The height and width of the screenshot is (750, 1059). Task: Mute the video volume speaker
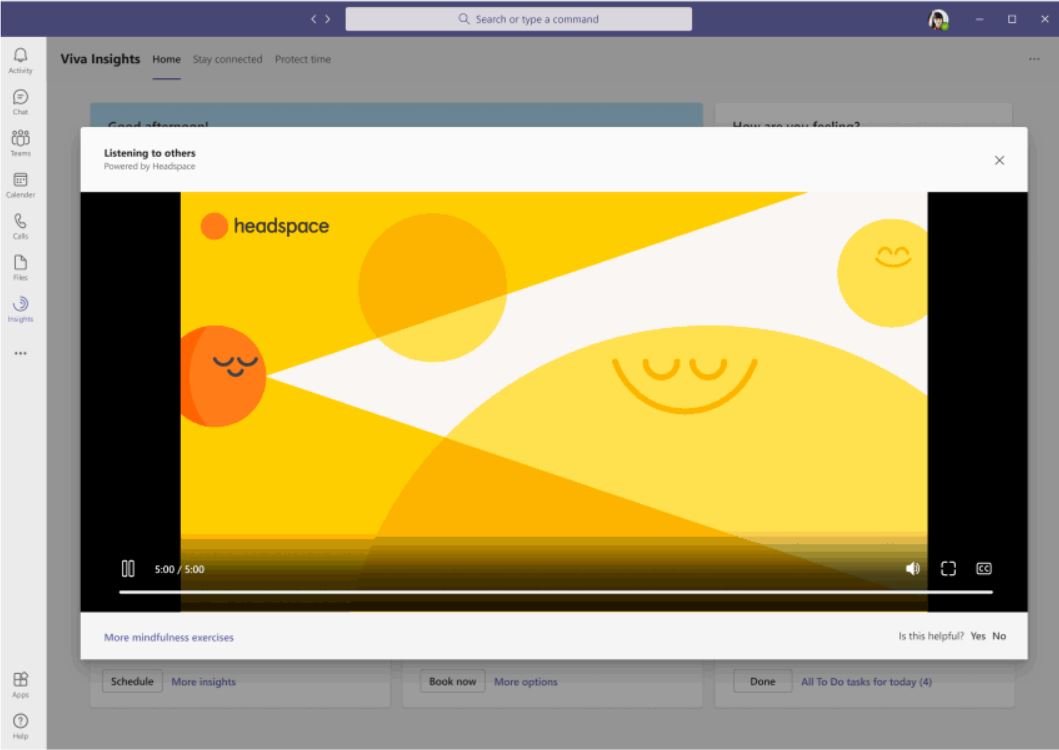[912, 569]
